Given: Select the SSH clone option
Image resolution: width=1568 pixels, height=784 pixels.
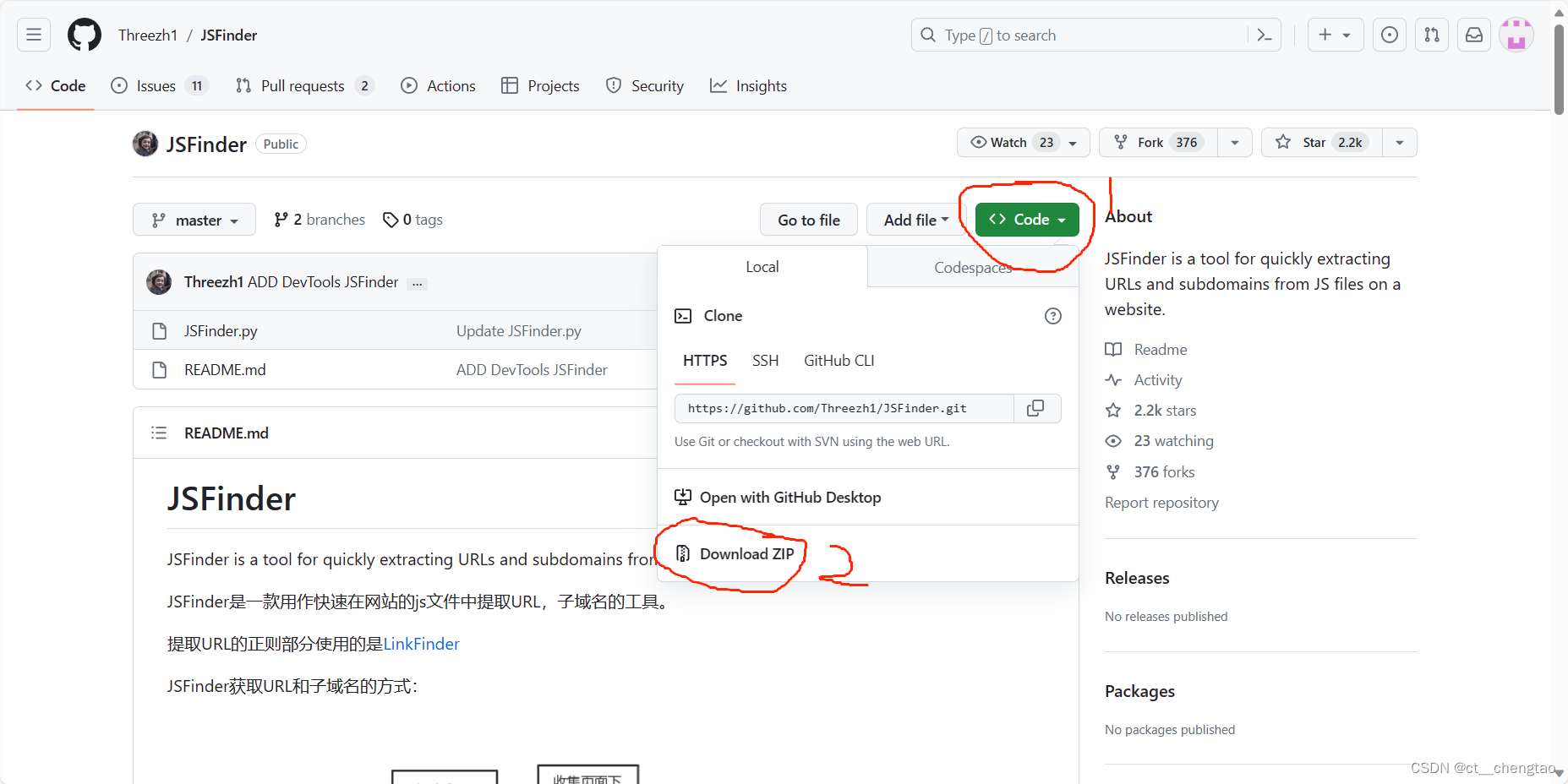Looking at the screenshot, I should [x=765, y=361].
